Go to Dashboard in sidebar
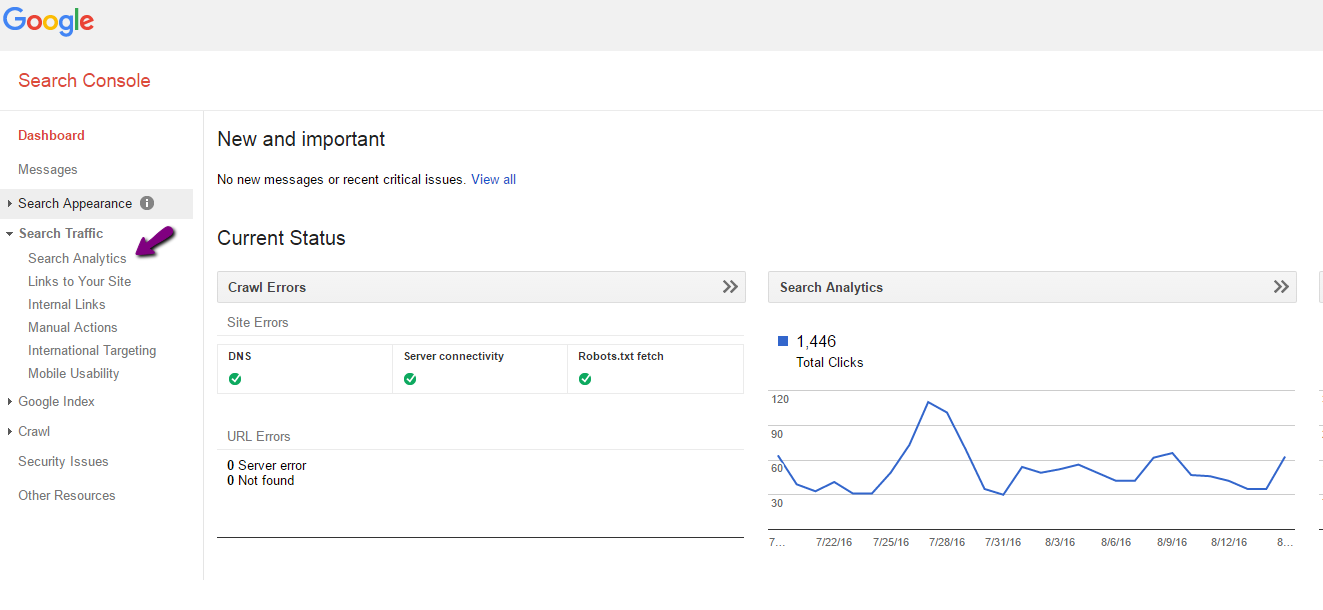The image size is (1323, 610). coord(51,135)
